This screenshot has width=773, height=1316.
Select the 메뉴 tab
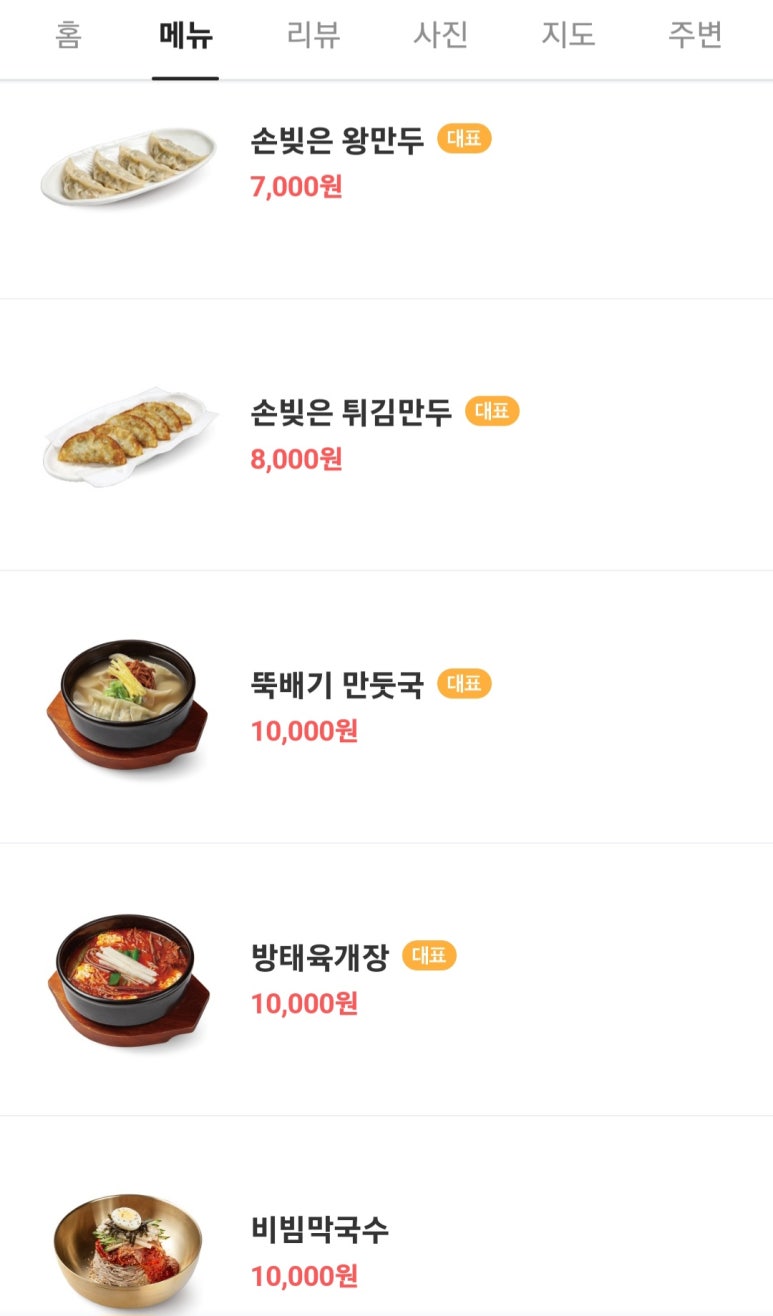point(185,36)
